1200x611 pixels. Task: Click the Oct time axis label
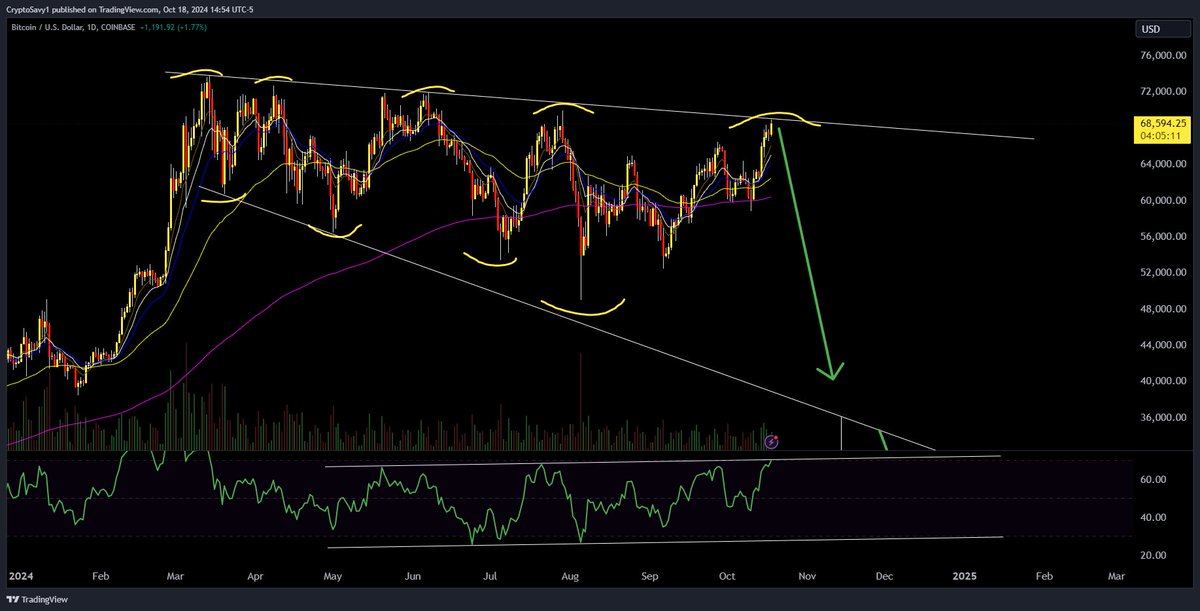727,577
